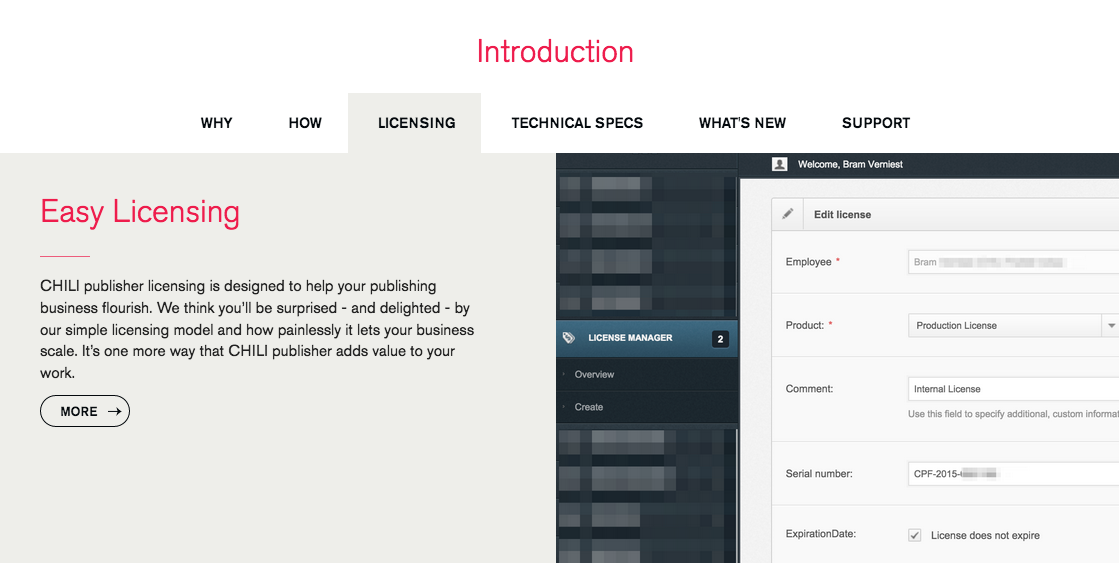Image resolution: width=1119 pixels, height=580 pixels.
Task: Open Overview in the License Manager menu
Action: (594, 374)
